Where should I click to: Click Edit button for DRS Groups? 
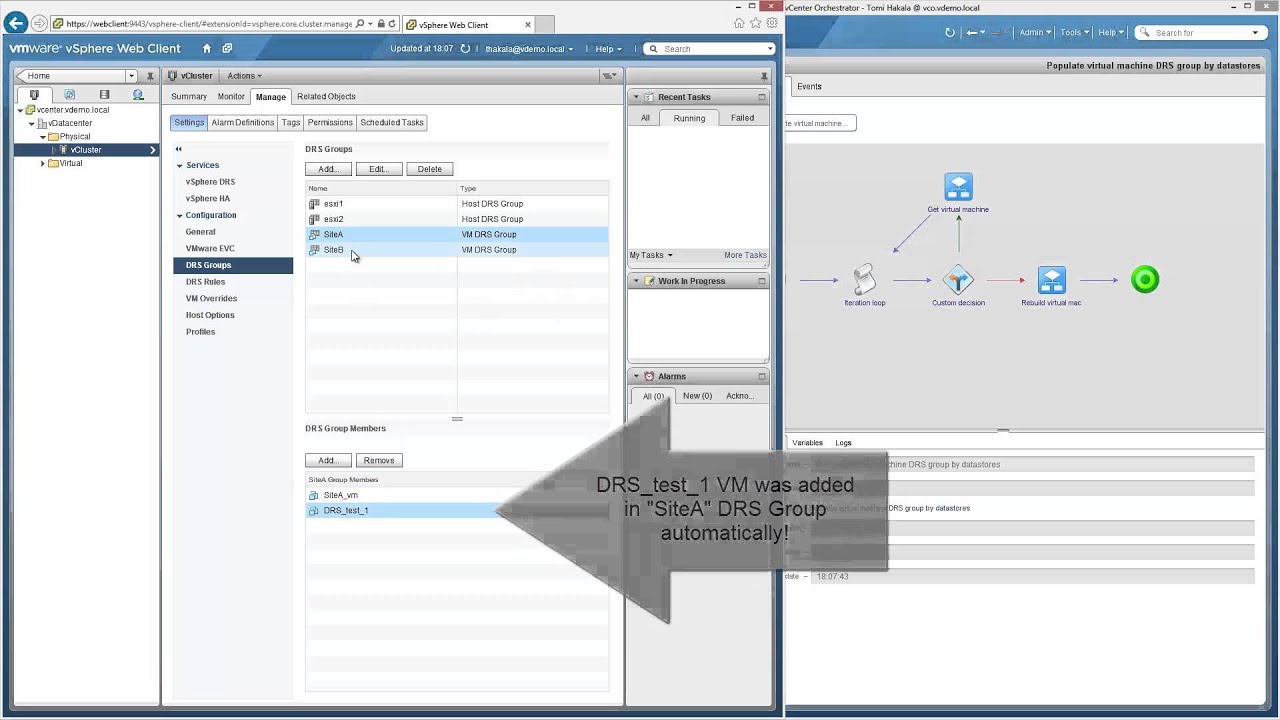click(379, 169)
